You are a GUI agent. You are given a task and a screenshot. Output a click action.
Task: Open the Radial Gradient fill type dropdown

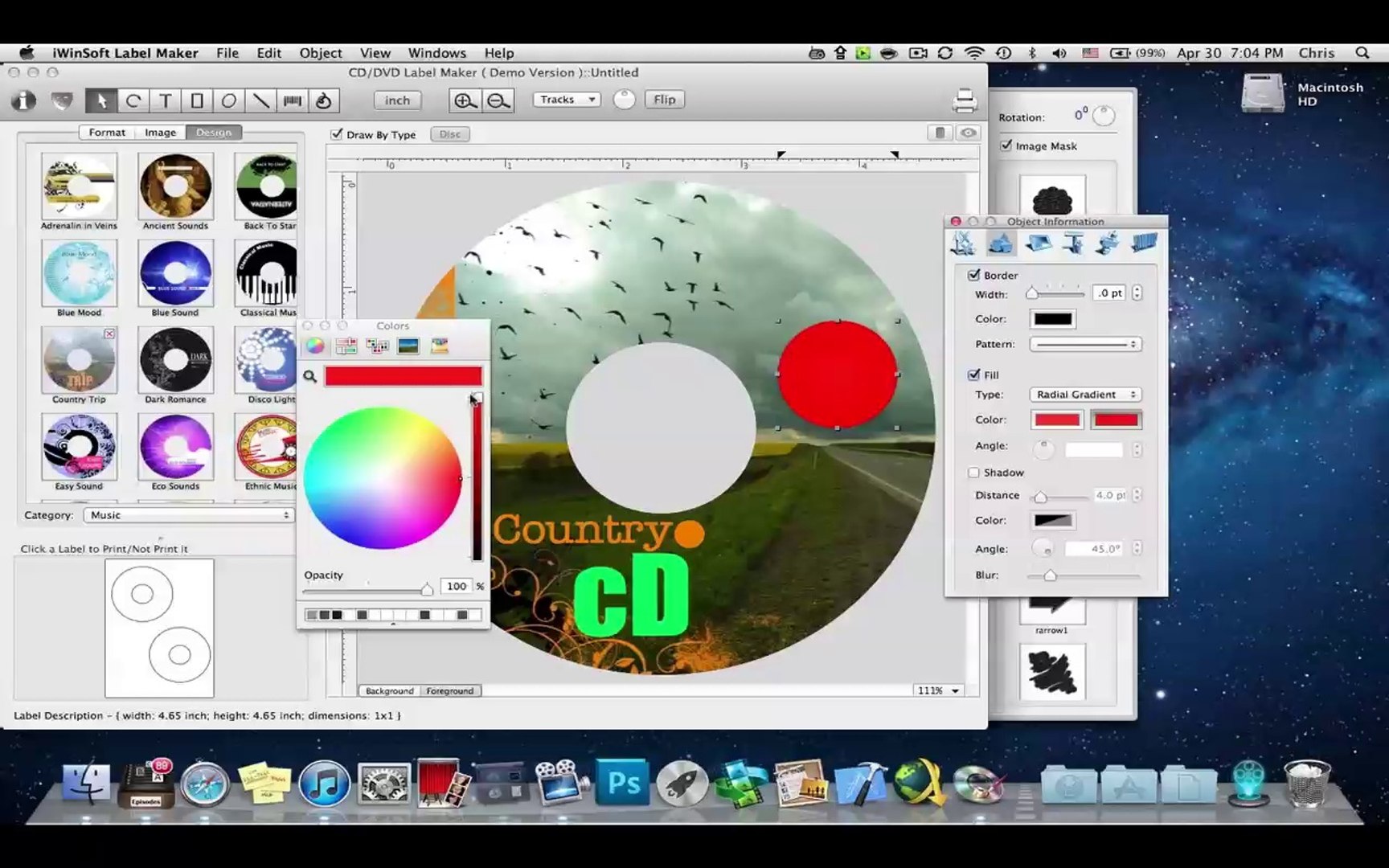pyautogui.click(x=1085, y=395)
